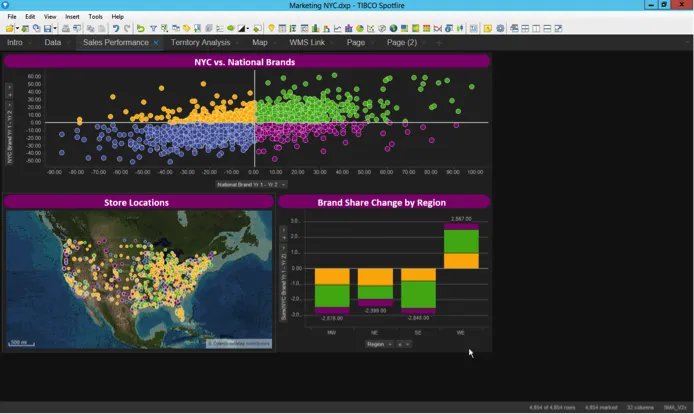Switch to the Data page tab
694x414 pixels.
53,43
